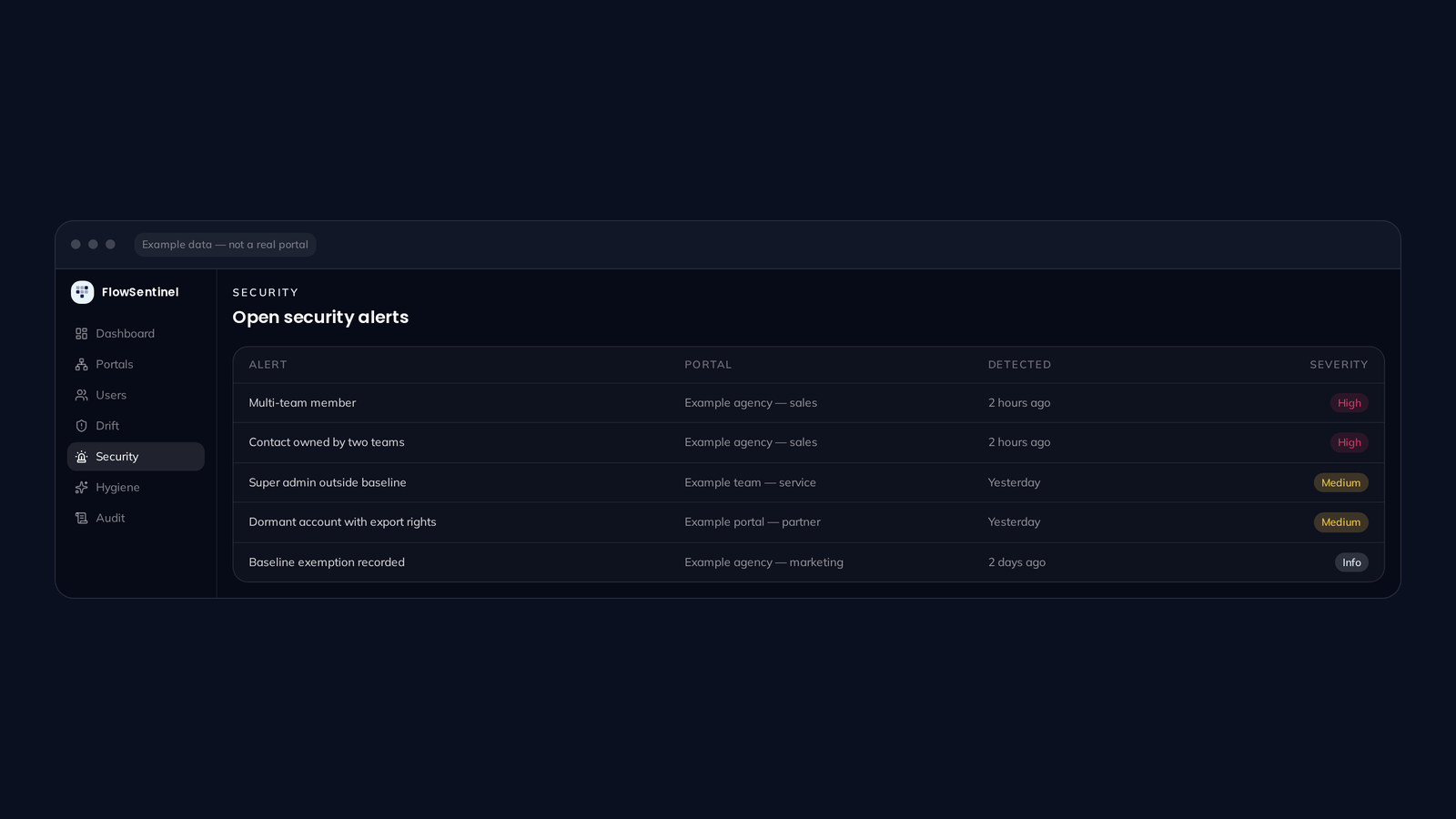The width and height of the screenshot is (1456, 819).
Task: Click the Security siren icon
Action: pyautogui.click(x=81, y=457)
